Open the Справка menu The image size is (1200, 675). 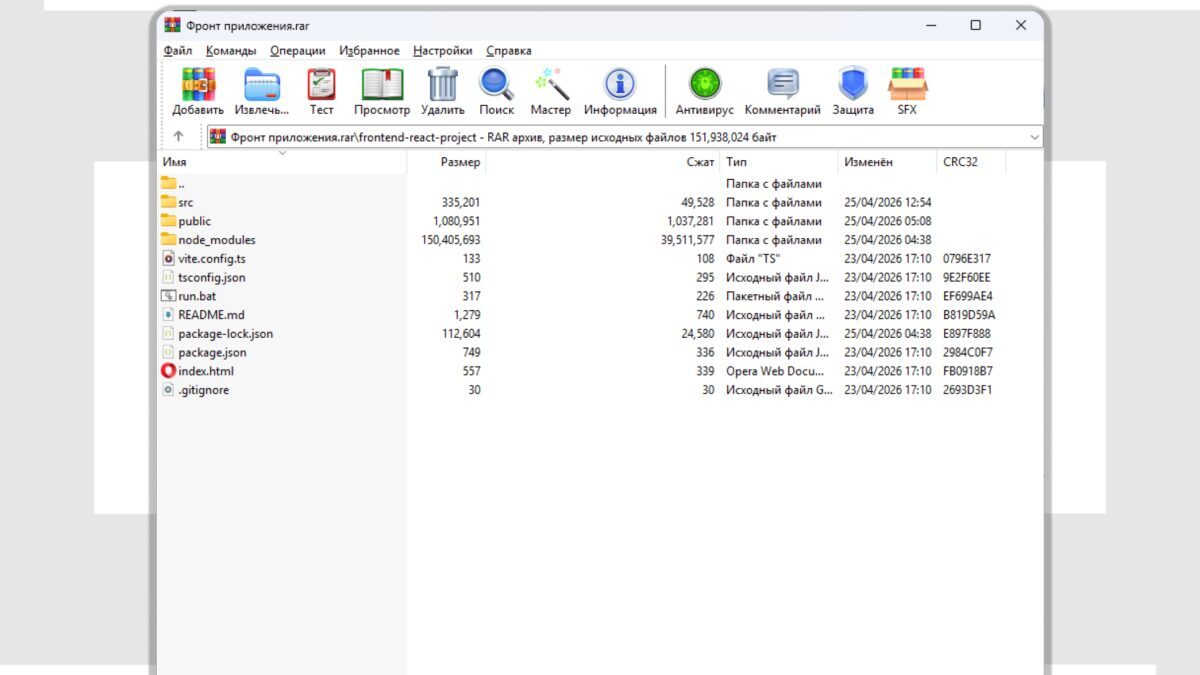coord(509,51)
